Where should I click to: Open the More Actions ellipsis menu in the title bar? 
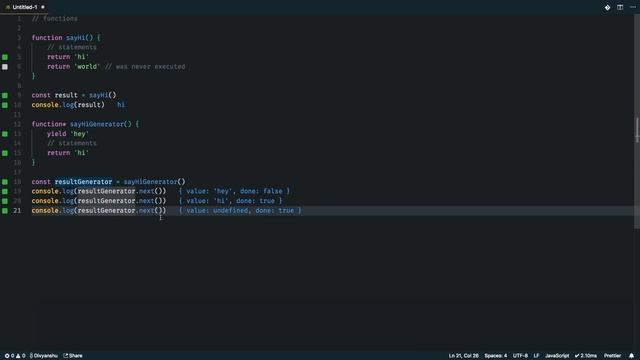pyautogui.click(x=633, y=7)
